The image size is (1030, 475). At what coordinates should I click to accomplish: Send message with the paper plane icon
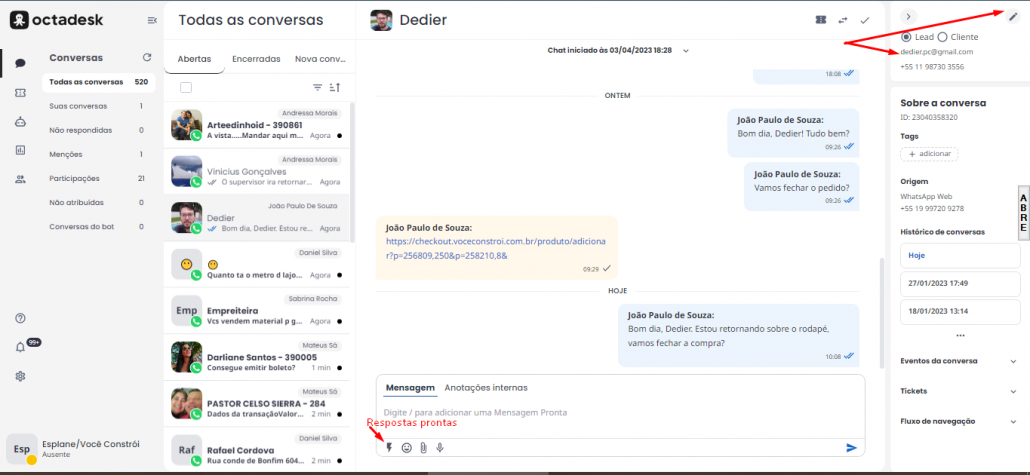(851, 448)
